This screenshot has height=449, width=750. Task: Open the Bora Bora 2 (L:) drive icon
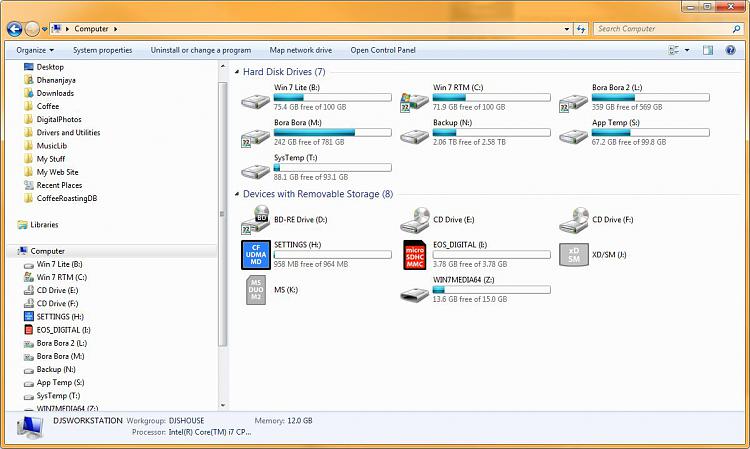573,102
